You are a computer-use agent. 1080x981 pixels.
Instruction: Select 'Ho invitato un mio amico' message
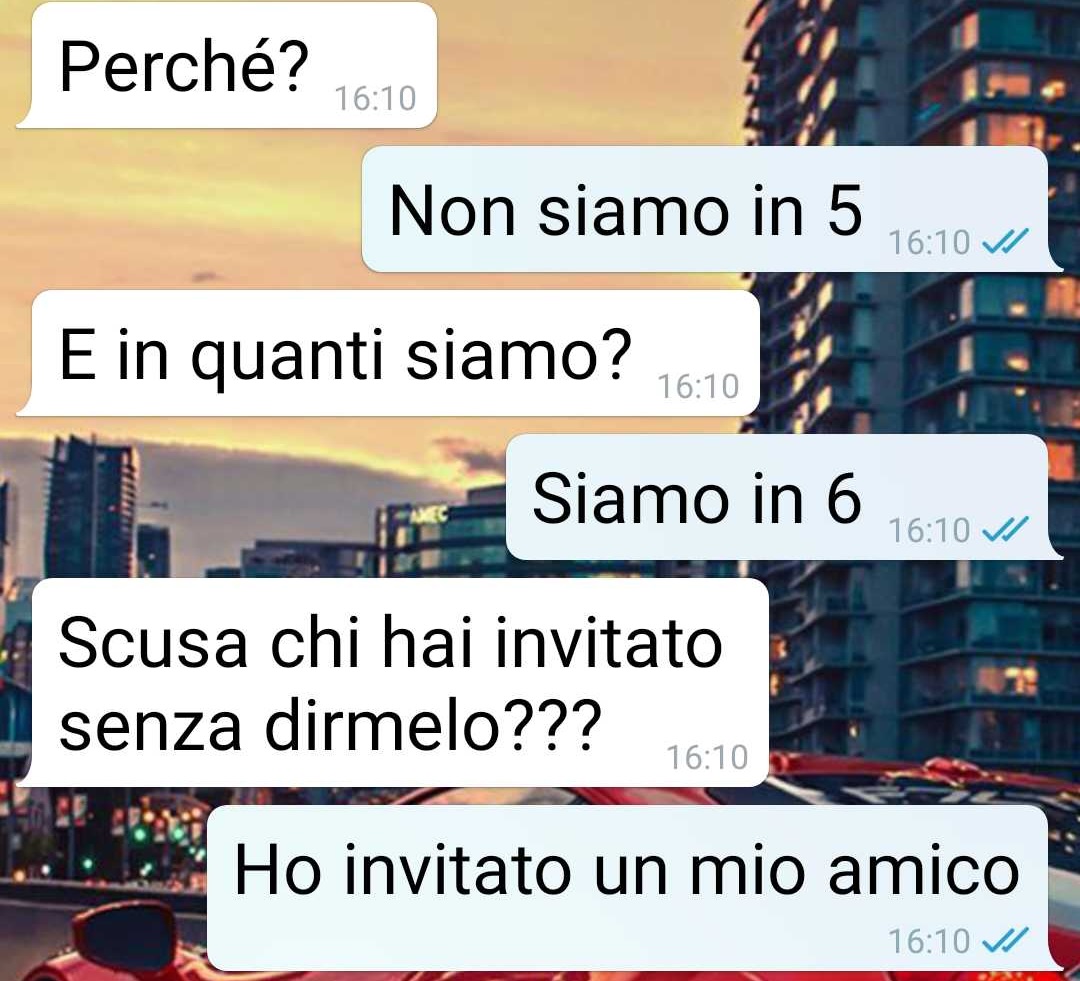tap(635, 888)
